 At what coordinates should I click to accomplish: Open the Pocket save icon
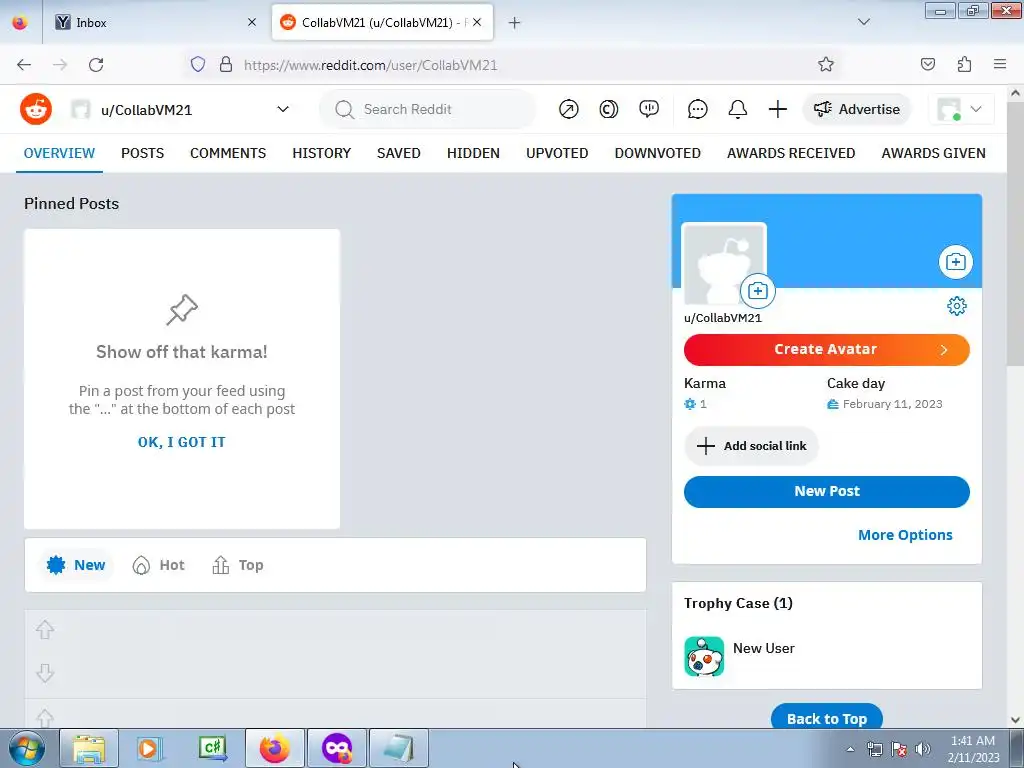click(x=927, y=64)
